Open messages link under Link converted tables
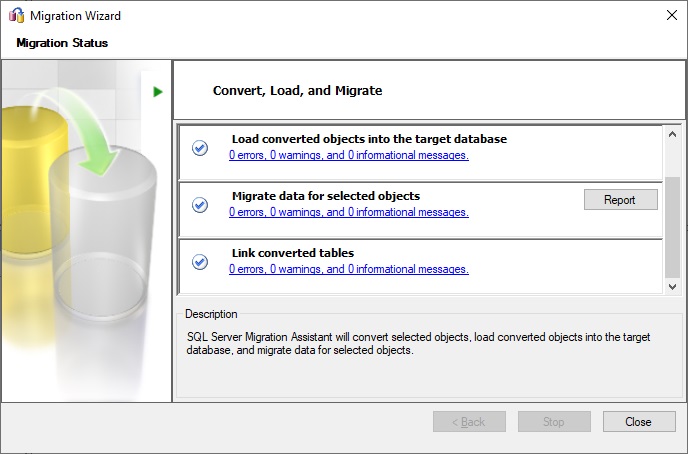The width and height of the screenshot is (688, 454). tap(349, 269)
